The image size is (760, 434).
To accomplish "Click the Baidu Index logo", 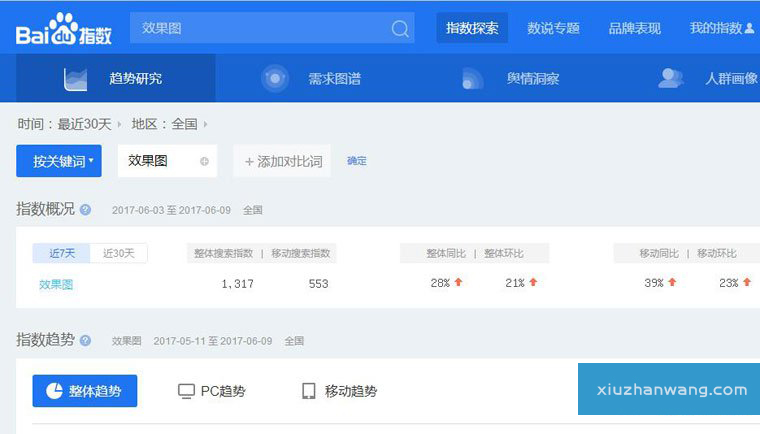I will tap(63, 29).
